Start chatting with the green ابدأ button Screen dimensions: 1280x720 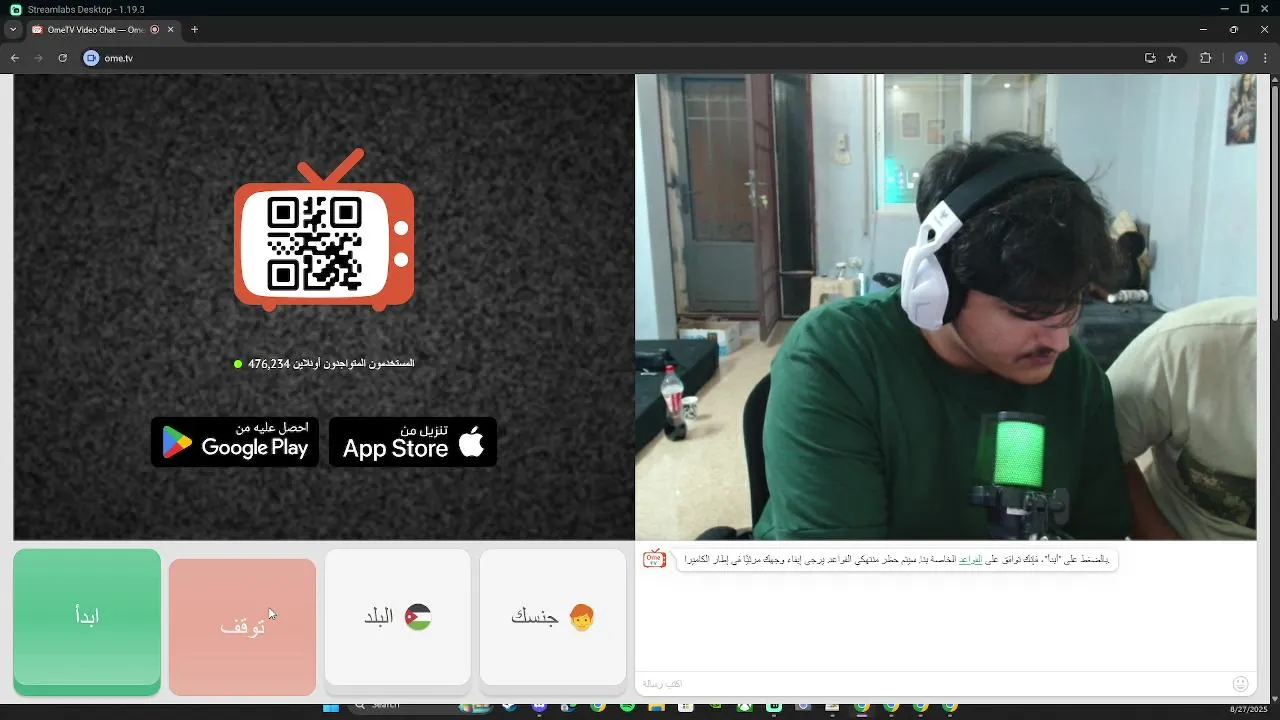pos(87,621)
